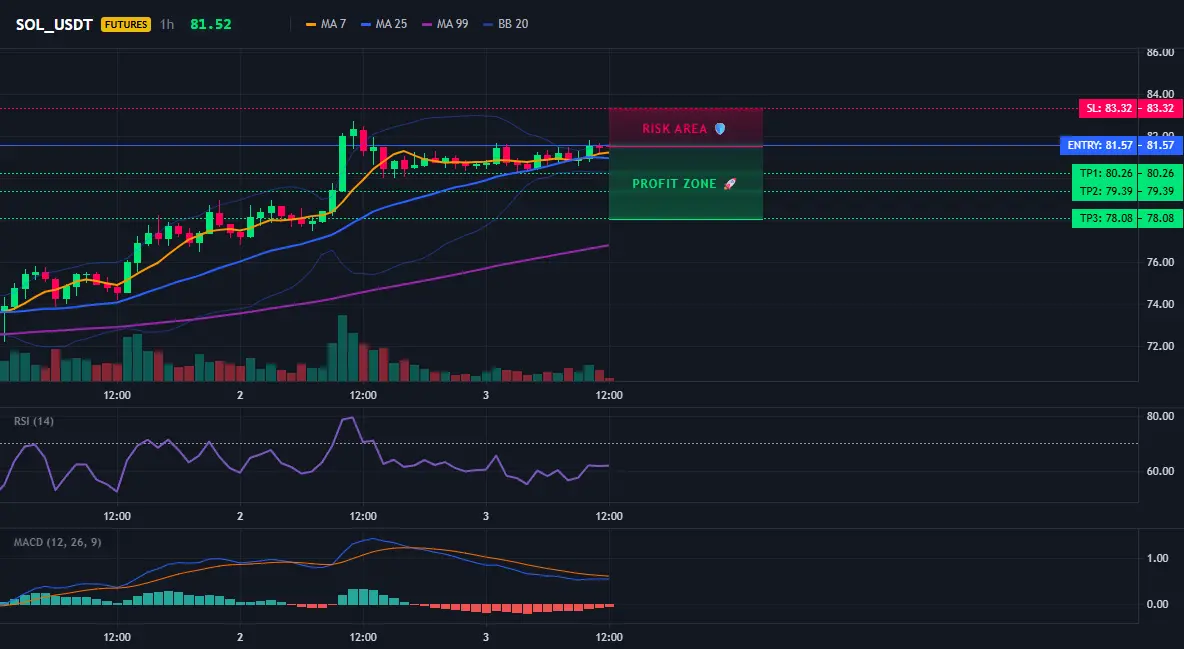
Task: Click the 76.00 price axis tick
Action: click(x=1160, y=262)
